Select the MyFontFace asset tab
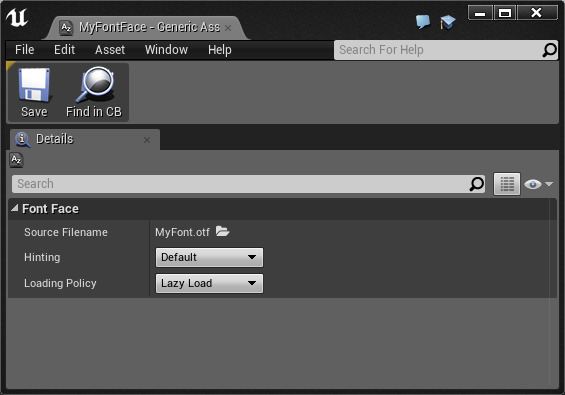The height and width of the screenshot is (395, 565). point(146,28)
